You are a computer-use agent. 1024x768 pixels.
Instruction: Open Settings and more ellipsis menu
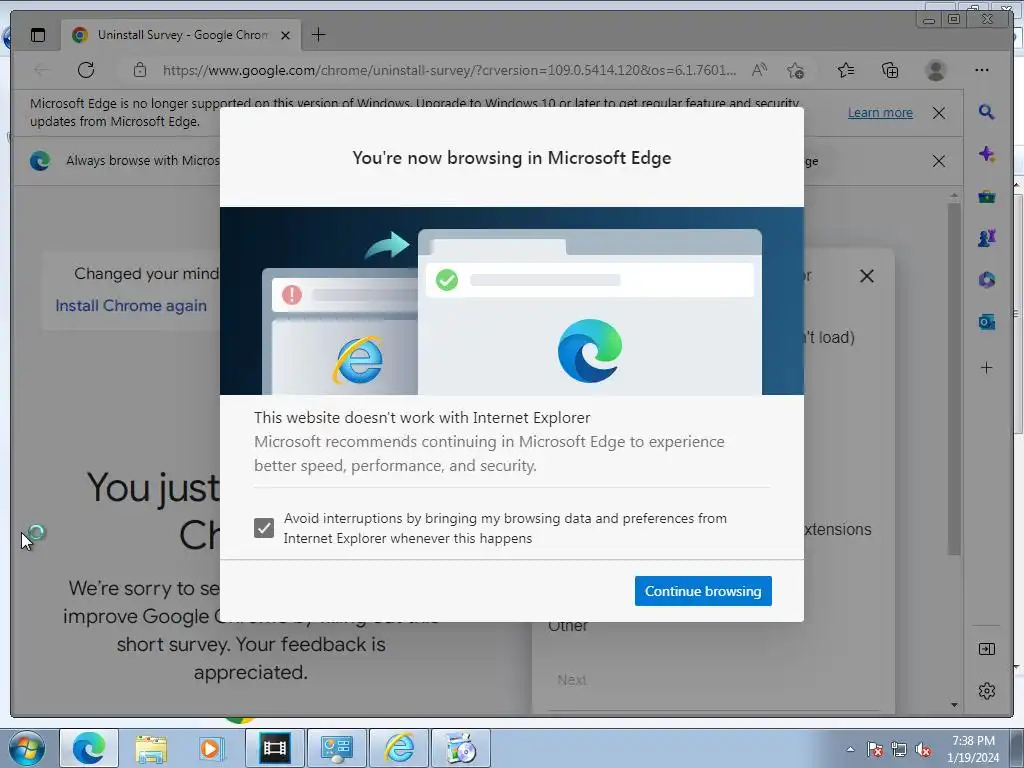point(982,70)
